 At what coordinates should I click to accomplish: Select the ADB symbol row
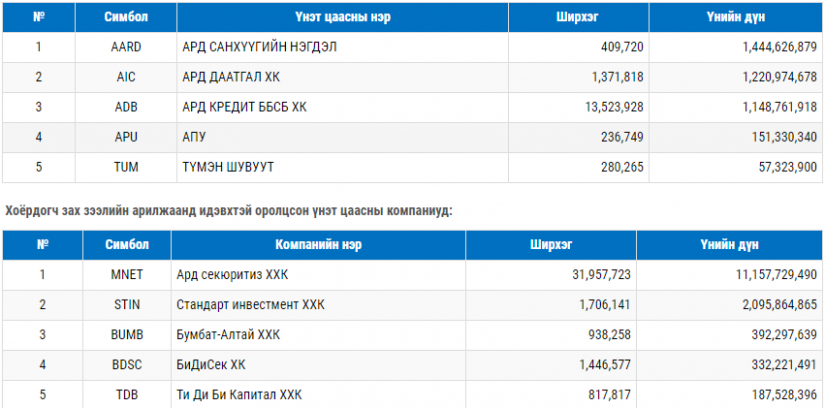click(412, 107)
